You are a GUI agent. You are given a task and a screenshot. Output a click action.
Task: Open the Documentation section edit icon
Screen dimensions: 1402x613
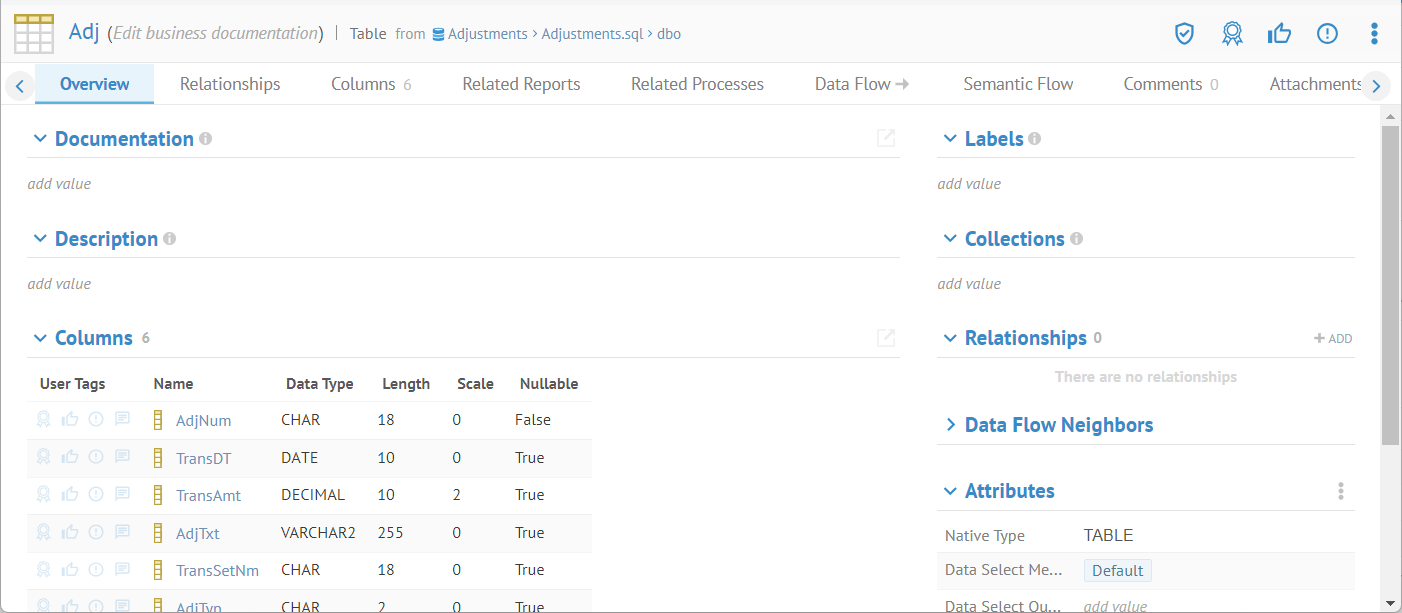(885, 139)
